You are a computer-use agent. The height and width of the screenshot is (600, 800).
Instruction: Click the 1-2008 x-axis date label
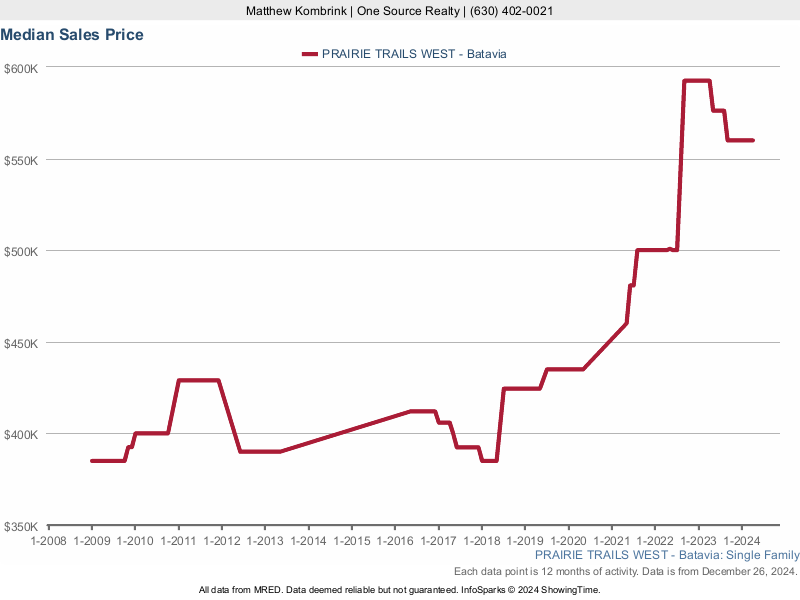click(48, 541)
